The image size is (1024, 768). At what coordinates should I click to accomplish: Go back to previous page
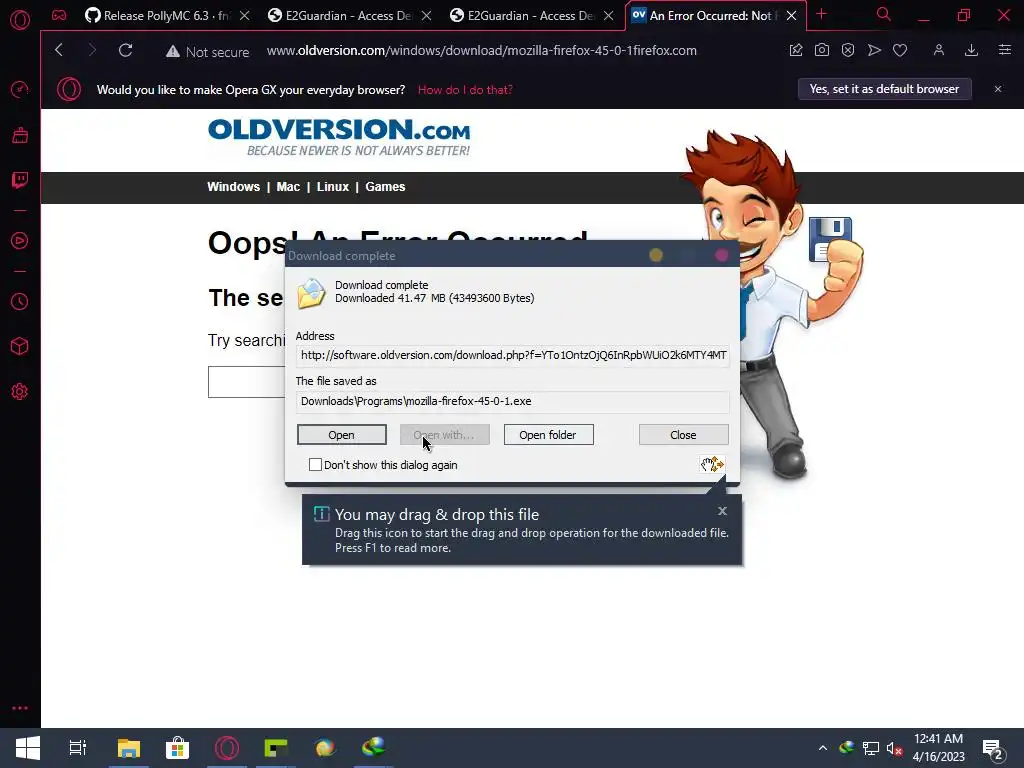click(59, 50)
